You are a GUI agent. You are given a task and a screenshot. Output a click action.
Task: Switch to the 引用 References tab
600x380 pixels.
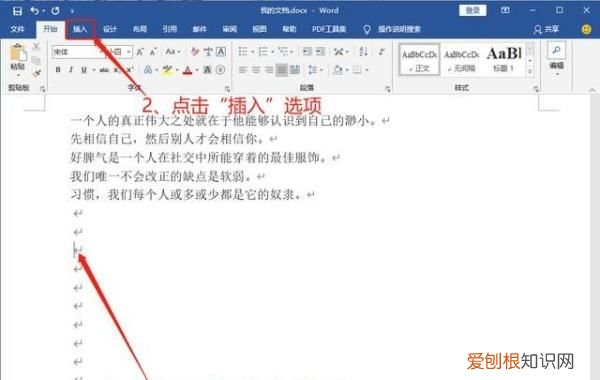point(170,29)
